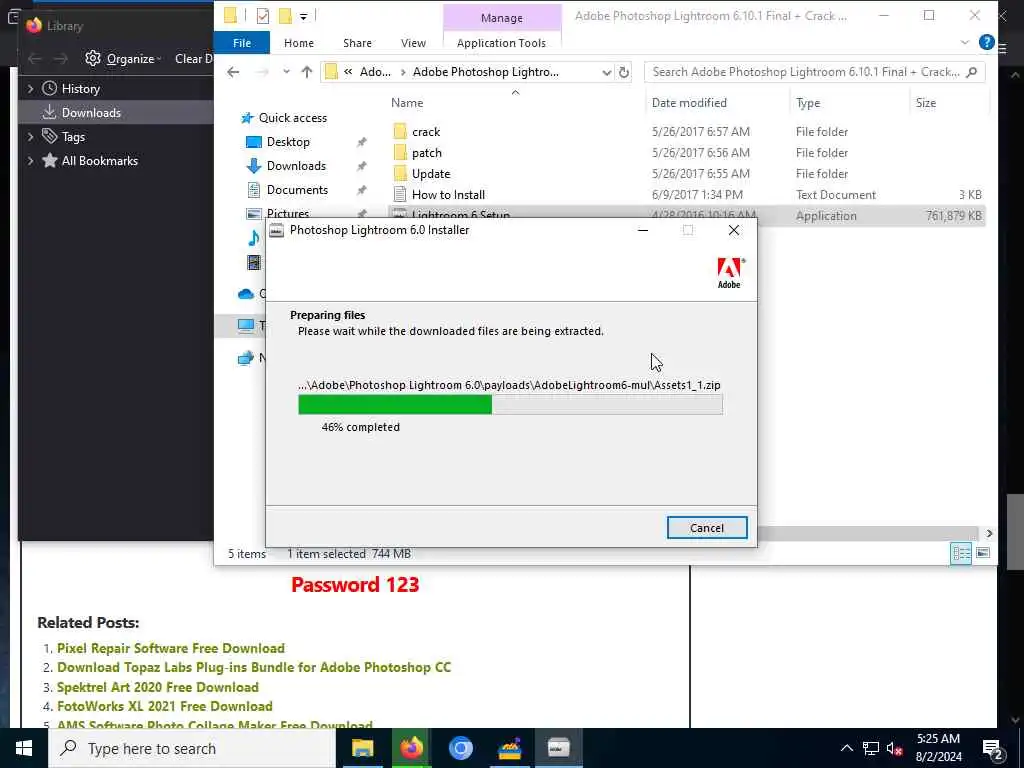The width and height of the screenshot is (1024, 768).
Task: Click the Explorer horizontal scrollbar right arrow
Action: (989, 534)
